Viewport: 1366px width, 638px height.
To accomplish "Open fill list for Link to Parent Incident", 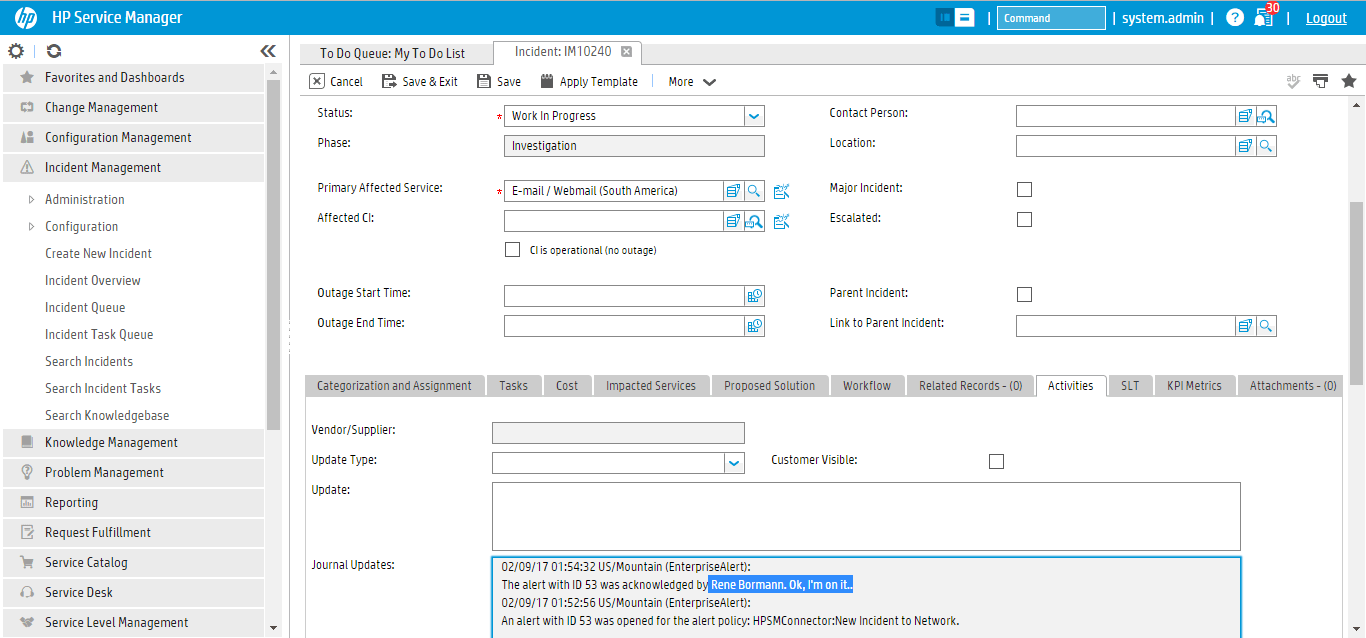I will tap(1246, 326).
